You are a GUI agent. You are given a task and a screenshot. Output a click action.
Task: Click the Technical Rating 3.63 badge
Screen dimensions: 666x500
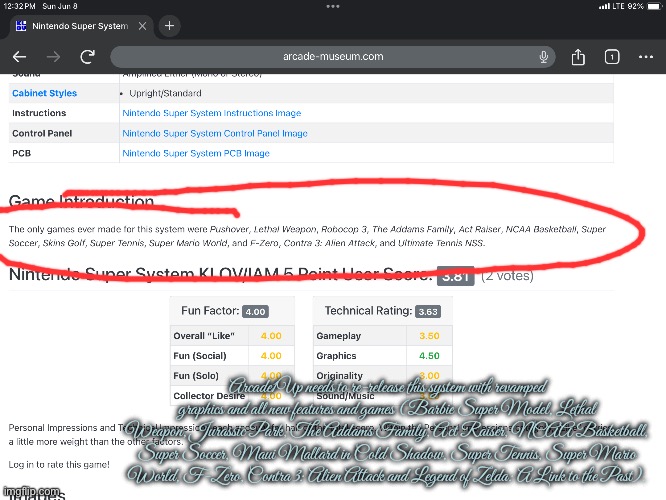click(428, 311)
